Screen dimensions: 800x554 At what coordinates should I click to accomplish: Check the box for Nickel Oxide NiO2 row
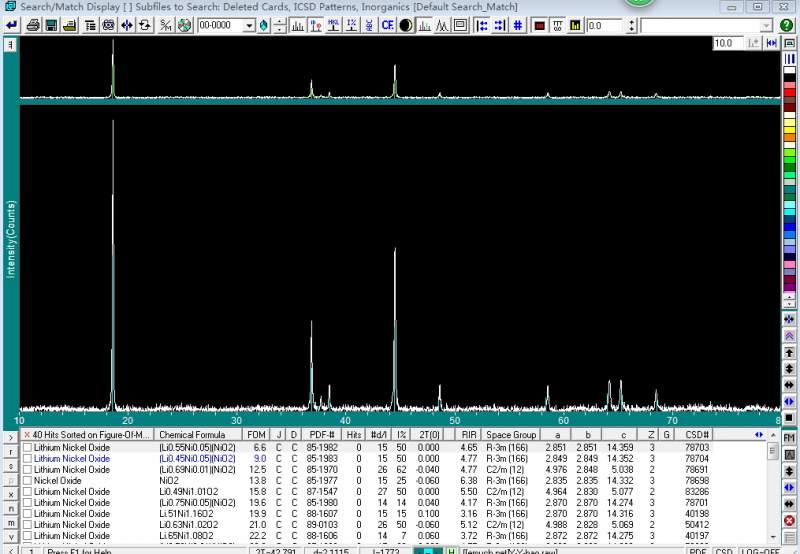tap(27, 481)
